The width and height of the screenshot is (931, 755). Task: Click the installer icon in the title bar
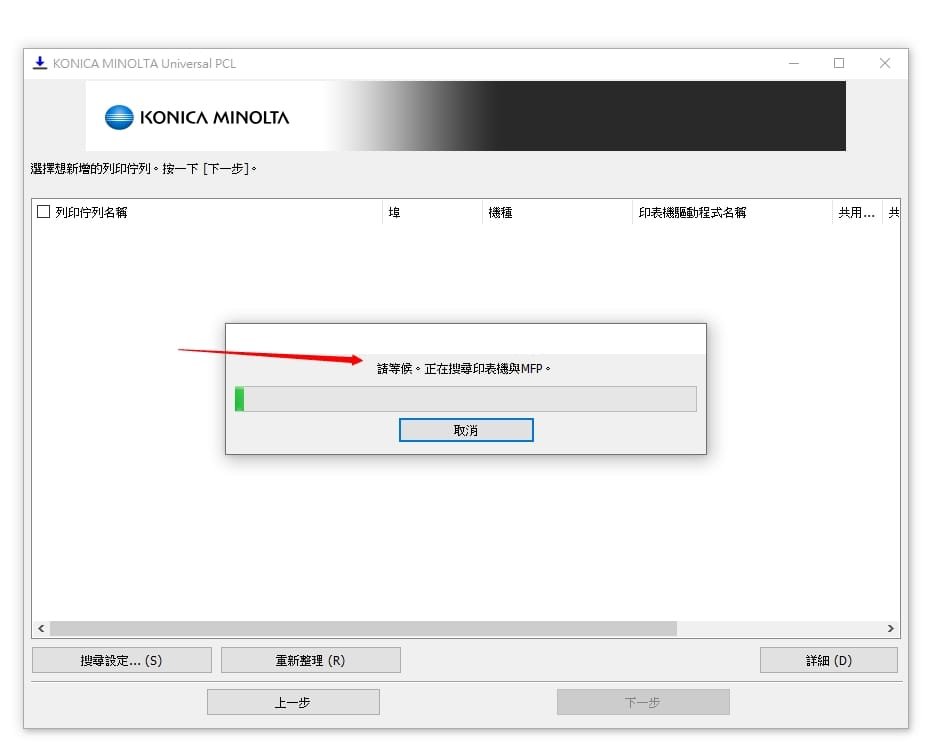40,63
